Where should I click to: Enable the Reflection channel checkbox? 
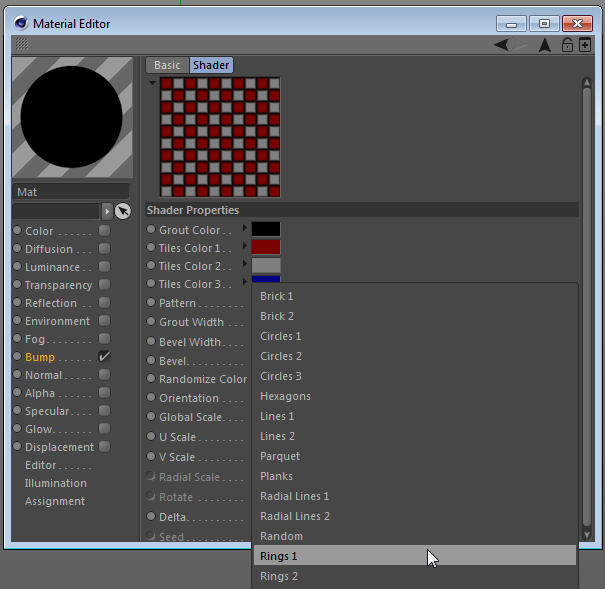coord(104,302)
